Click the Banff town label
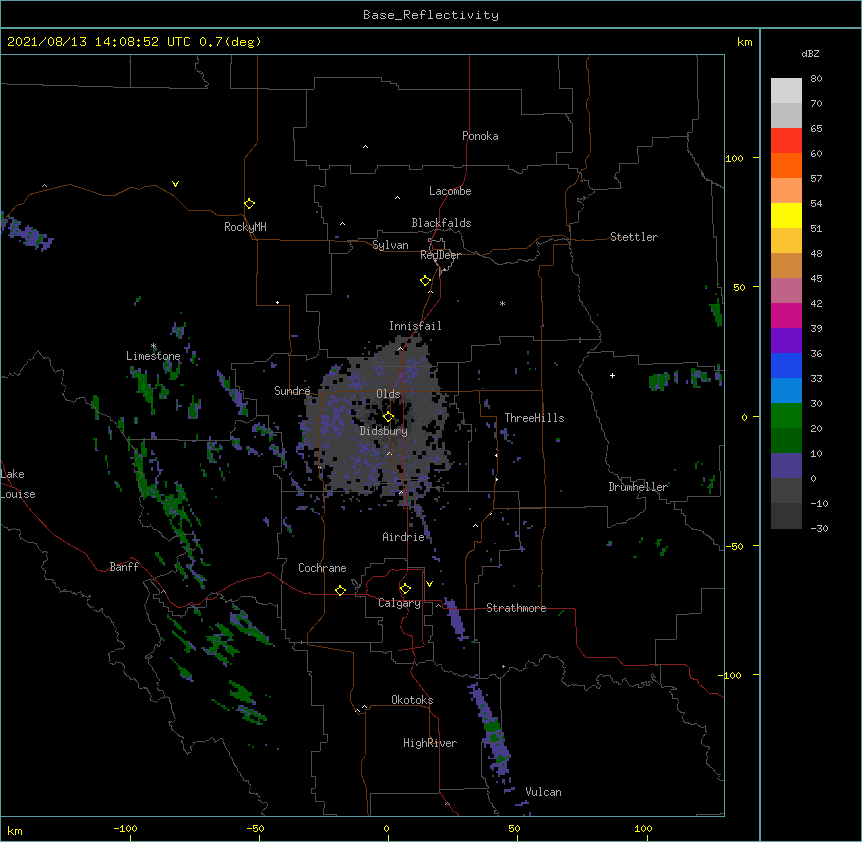Viewport: 862px width, 842px height. point(124,567)
